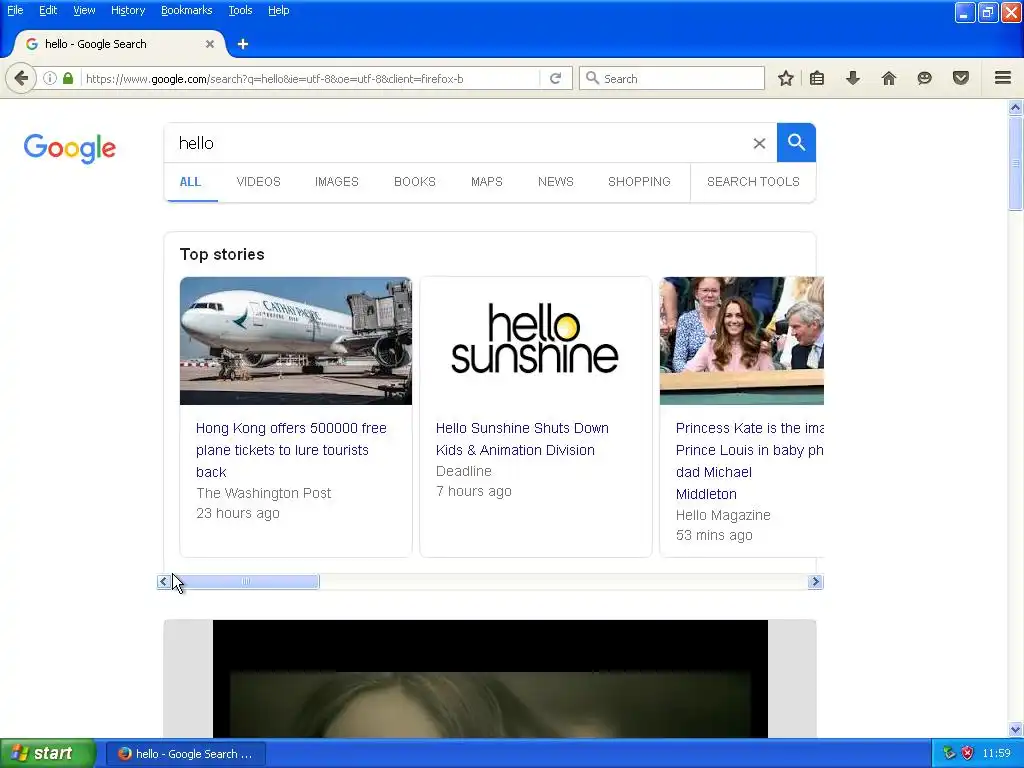Click the 'Top stories' heading
This screenshot has height=768, width=1024.
point(222,254)
